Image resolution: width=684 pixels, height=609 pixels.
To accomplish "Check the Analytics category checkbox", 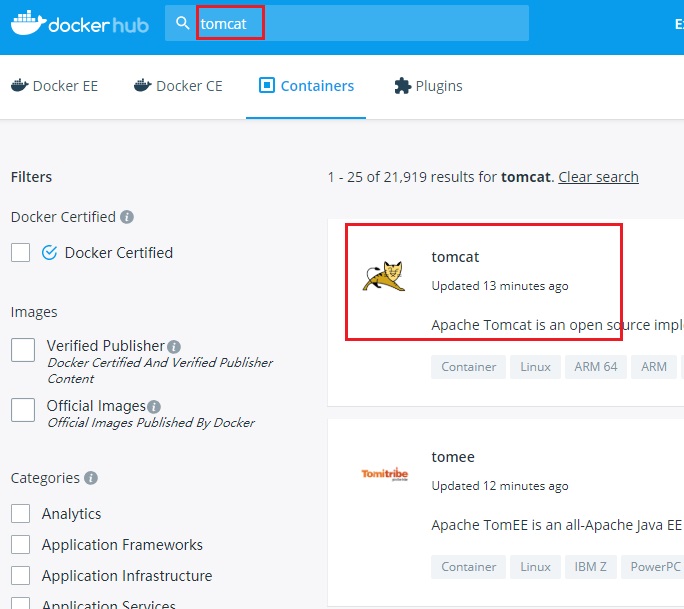I will coord(21,513).
